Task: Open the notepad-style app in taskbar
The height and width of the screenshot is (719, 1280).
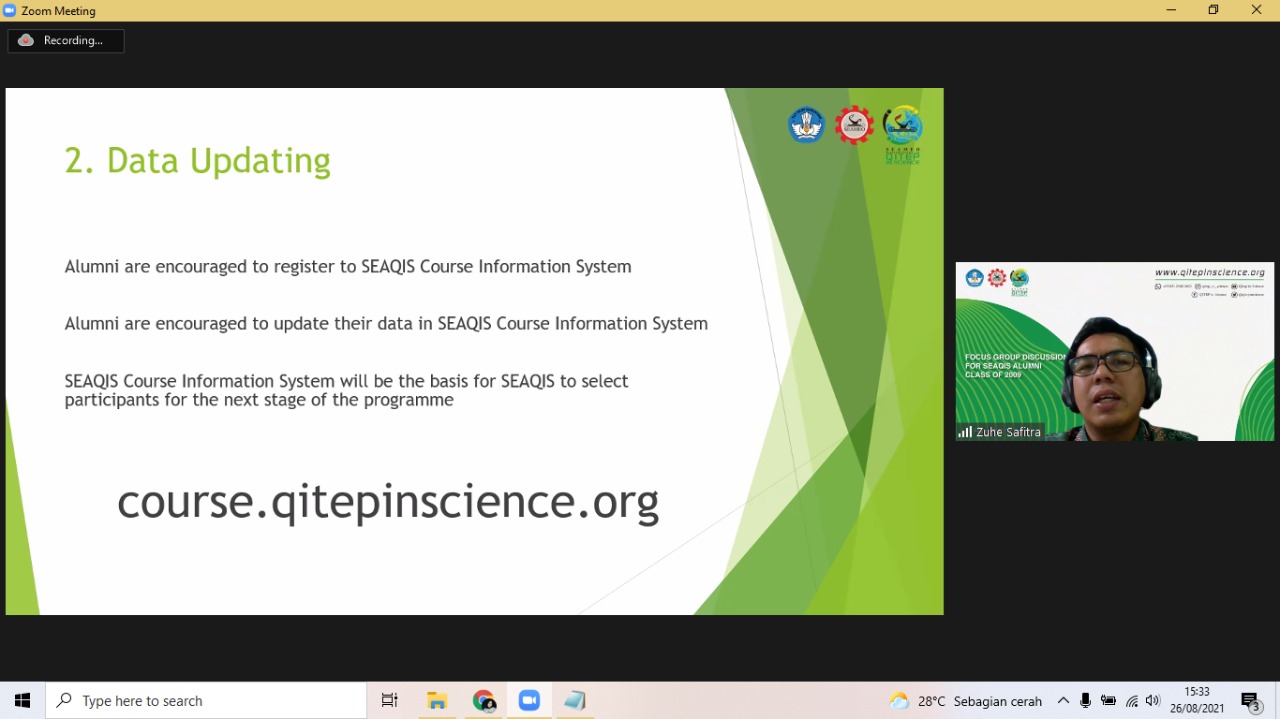Action: pyautogui.click(x=575, y=701)
